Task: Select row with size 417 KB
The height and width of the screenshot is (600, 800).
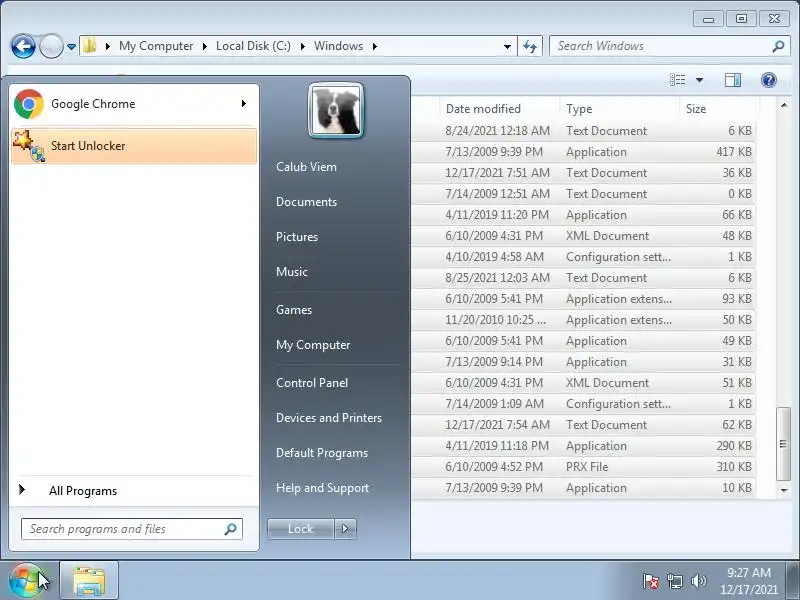Action: tap(584, 152)
